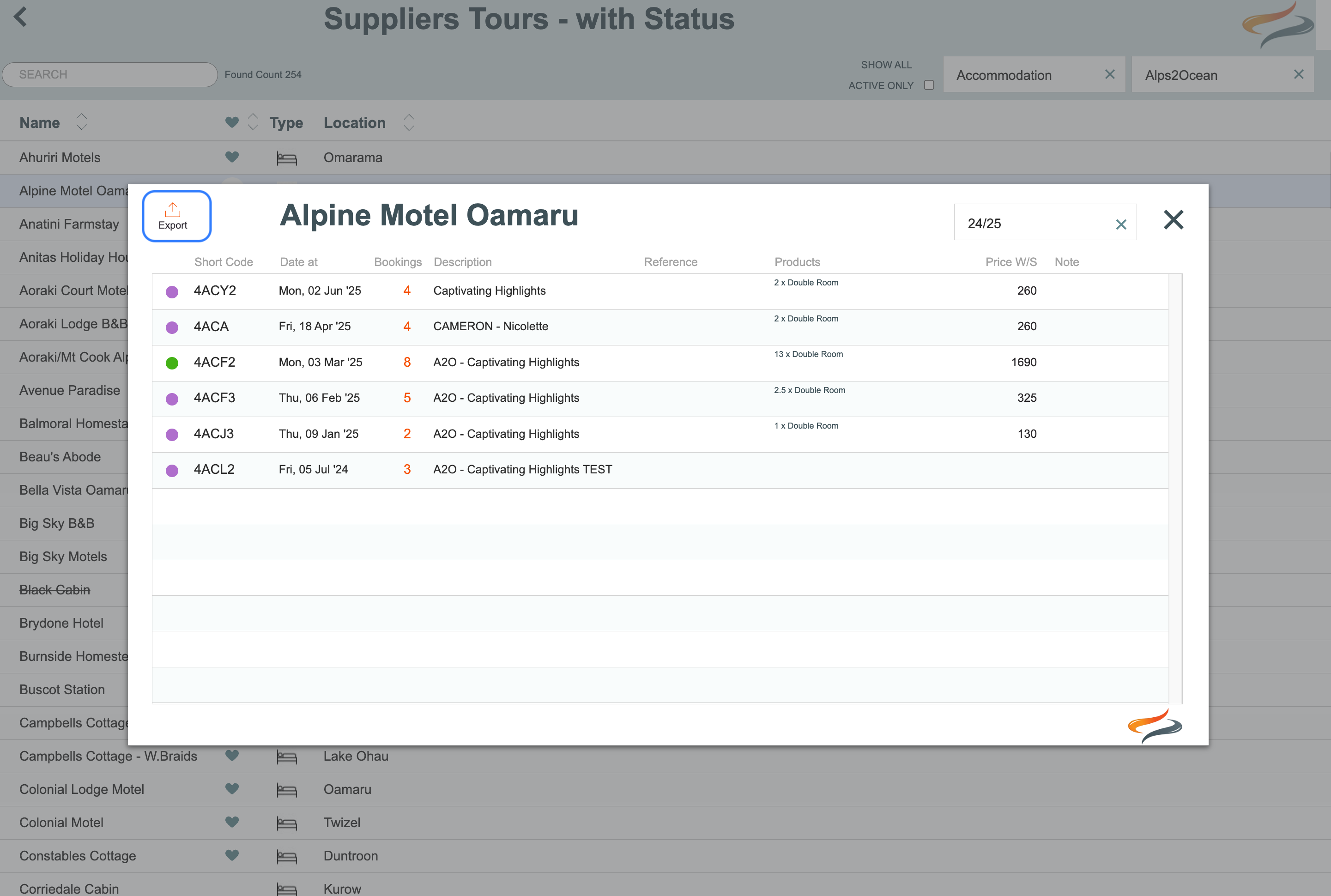Close the Alpine Motel Oamaru popup

pyautogui.click(x=1173, y=219)
